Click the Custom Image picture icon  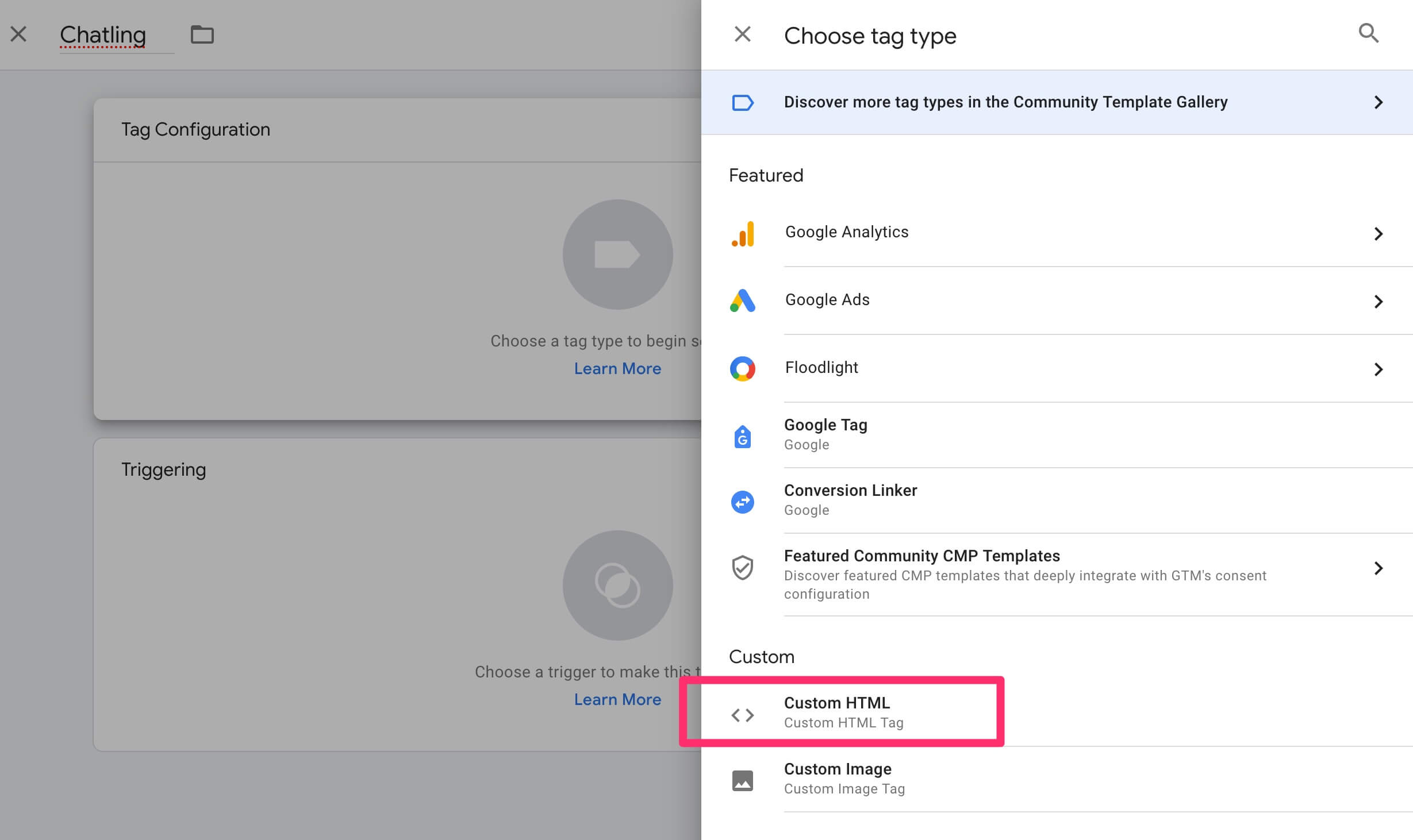pyautogui.click(x=742, y=781)
